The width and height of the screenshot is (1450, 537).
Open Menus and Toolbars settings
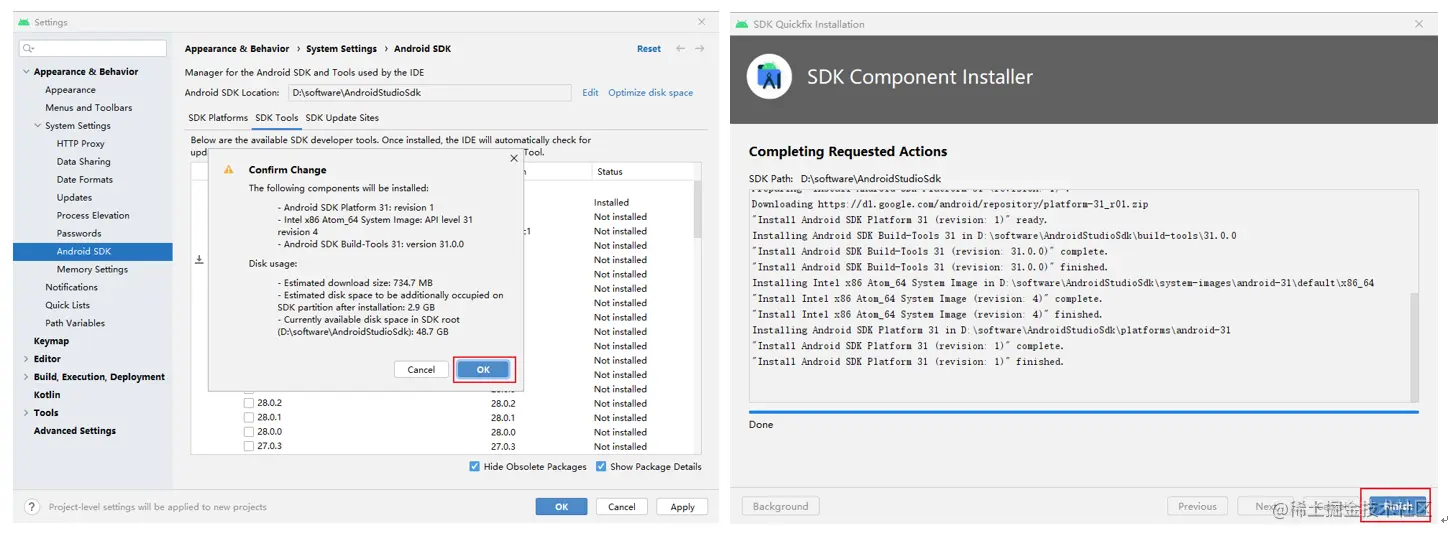[x=88, y=108]
